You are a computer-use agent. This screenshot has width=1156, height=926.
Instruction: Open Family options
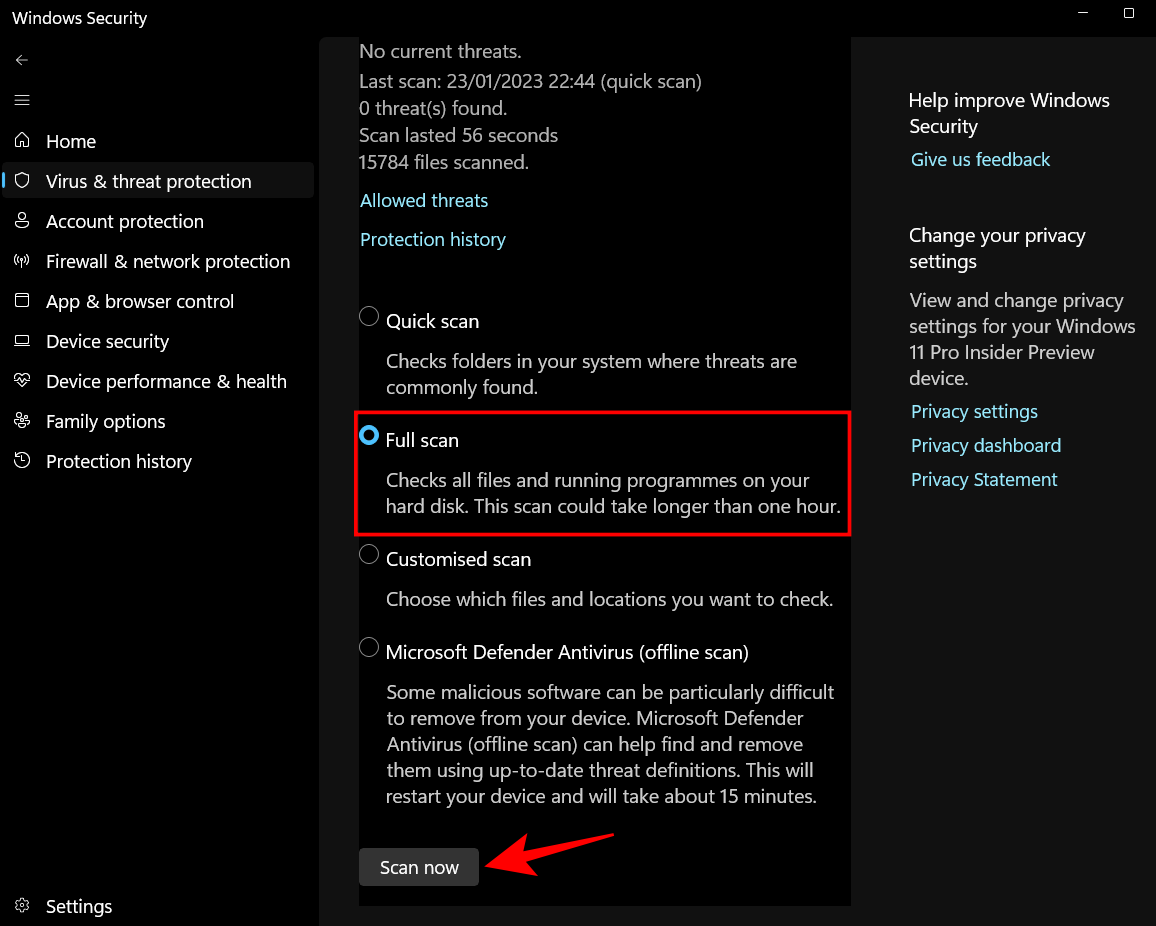tap(105, 421)
